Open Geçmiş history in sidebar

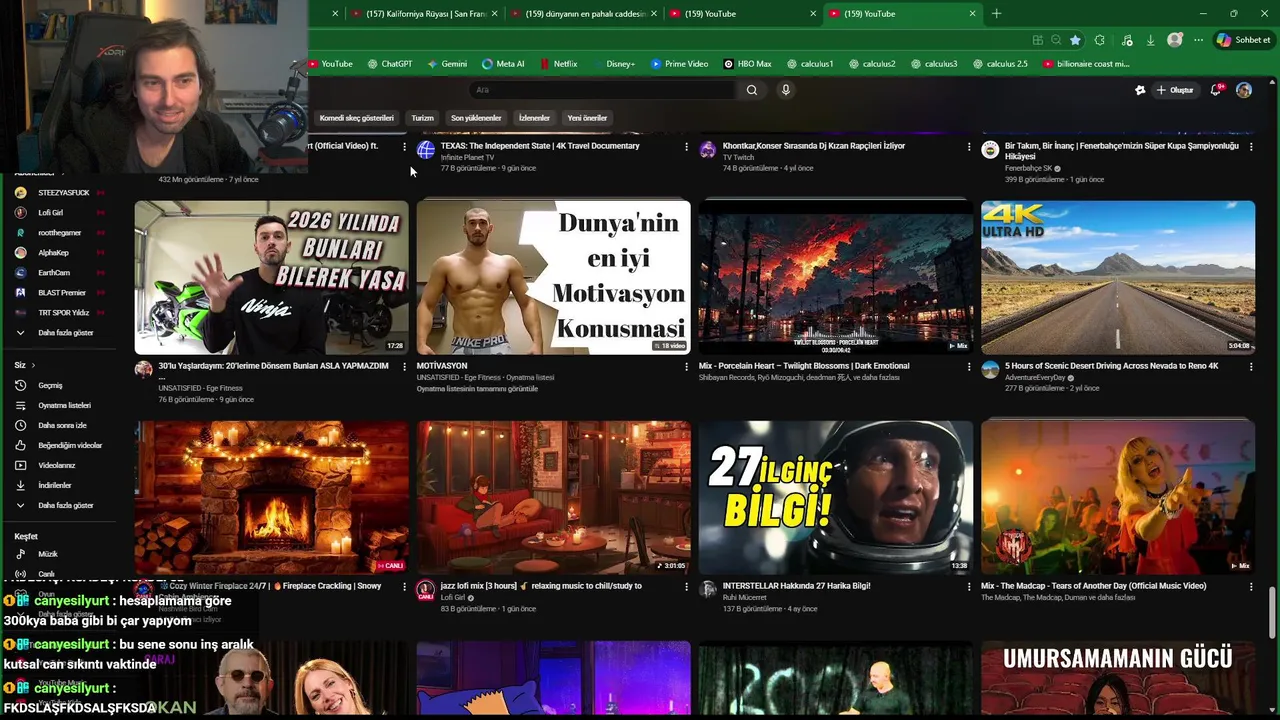coord(50,385)
